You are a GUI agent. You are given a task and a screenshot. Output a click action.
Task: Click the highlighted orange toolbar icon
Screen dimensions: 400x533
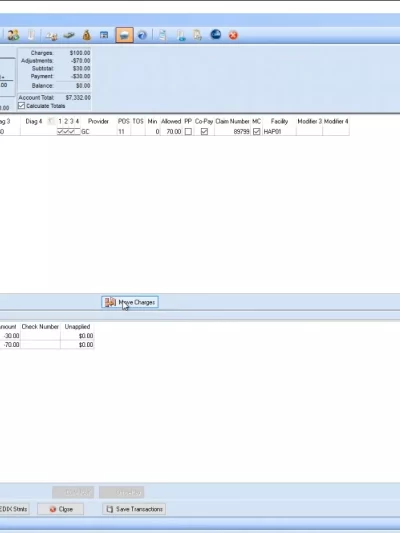[x=124, y=35]
